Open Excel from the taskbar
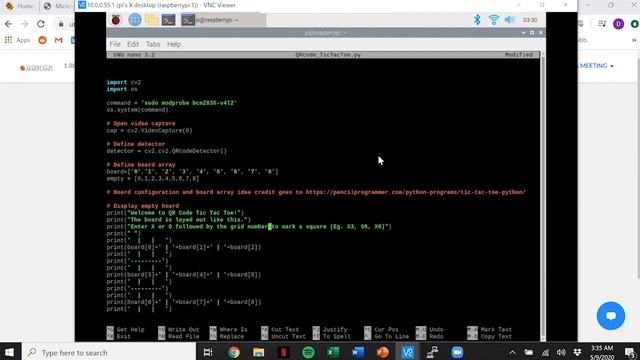The height and width of the screenshot is (360, 640). (x=333, y=352)
